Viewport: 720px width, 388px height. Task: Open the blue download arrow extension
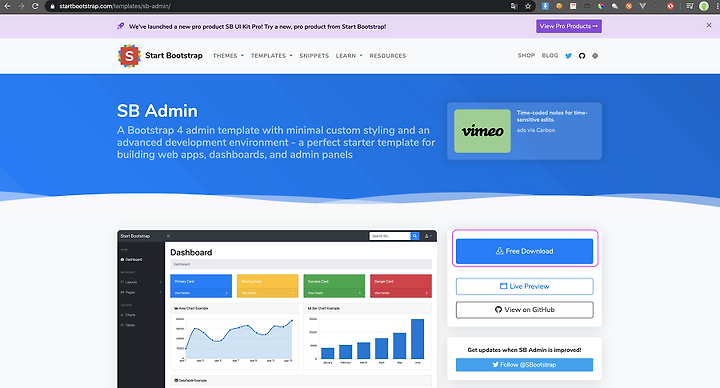[545, 6]
